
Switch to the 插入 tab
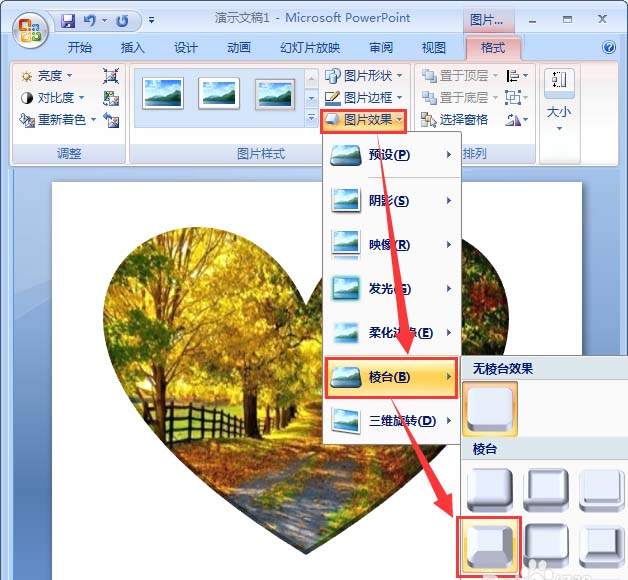(133, 48)
